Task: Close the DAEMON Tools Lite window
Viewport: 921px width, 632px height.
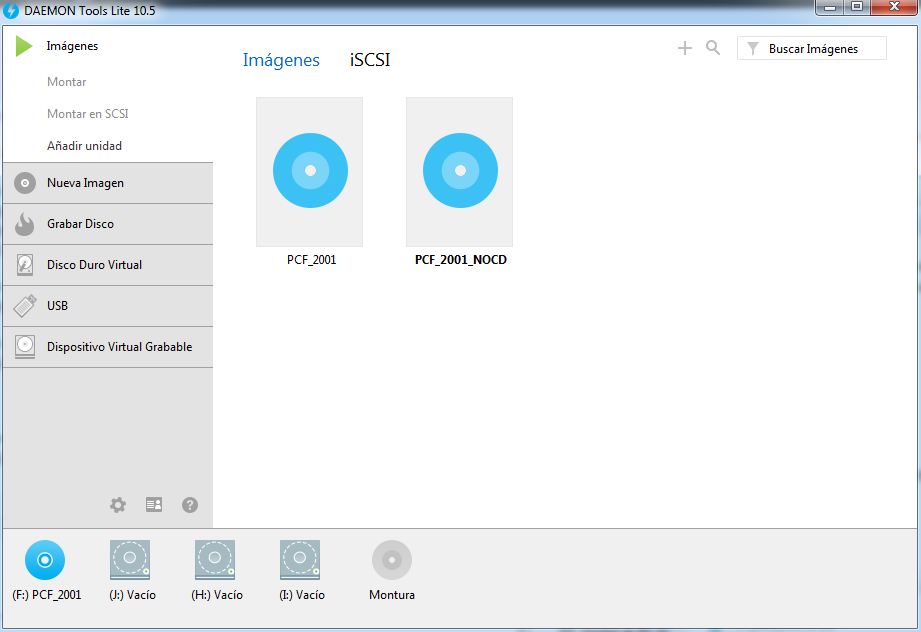Action: pos(895,7)
